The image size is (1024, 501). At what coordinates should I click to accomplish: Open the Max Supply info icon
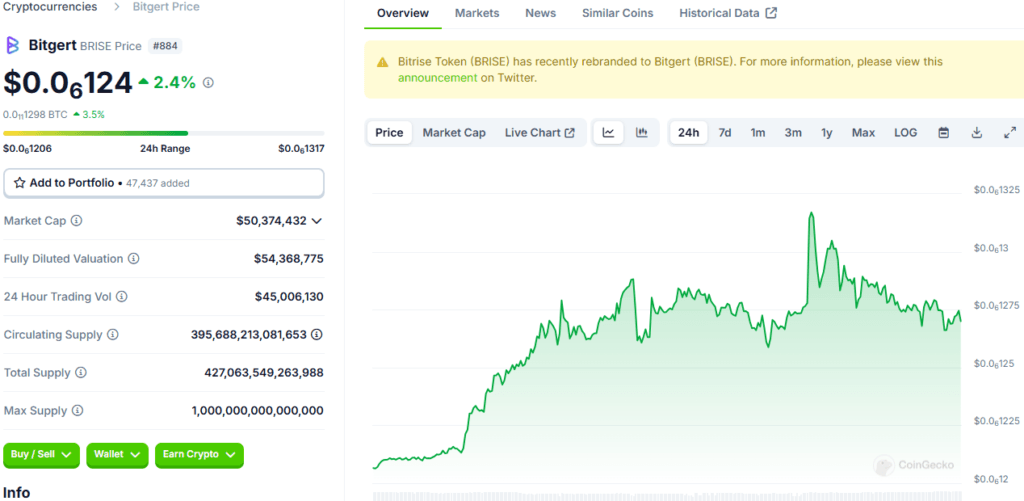(77, 411)
